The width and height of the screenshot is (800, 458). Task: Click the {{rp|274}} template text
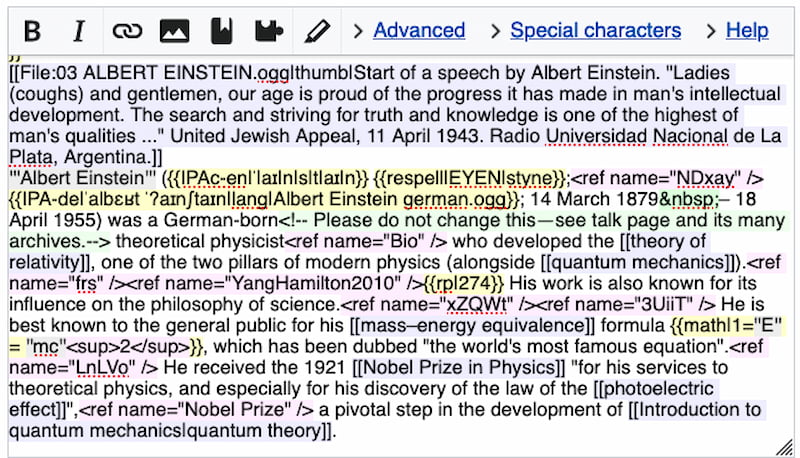[x=464, y=283]
